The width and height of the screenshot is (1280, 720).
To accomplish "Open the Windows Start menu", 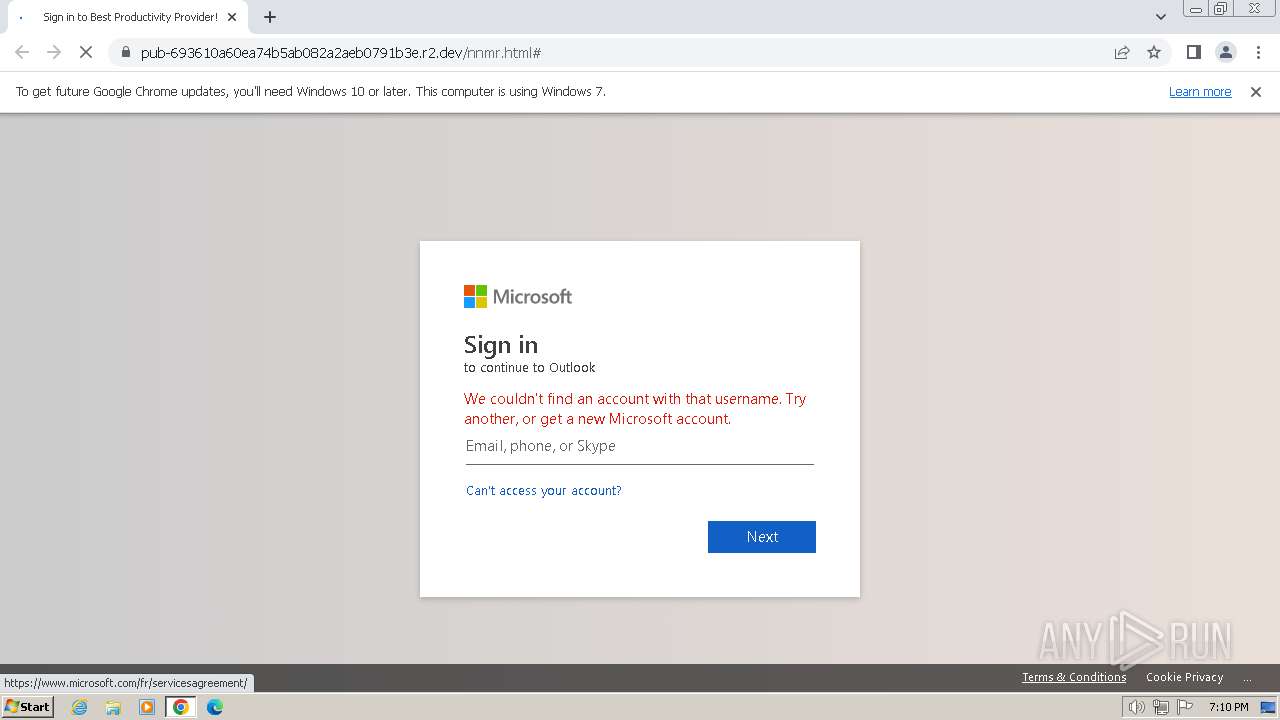I will coord(28,707).
